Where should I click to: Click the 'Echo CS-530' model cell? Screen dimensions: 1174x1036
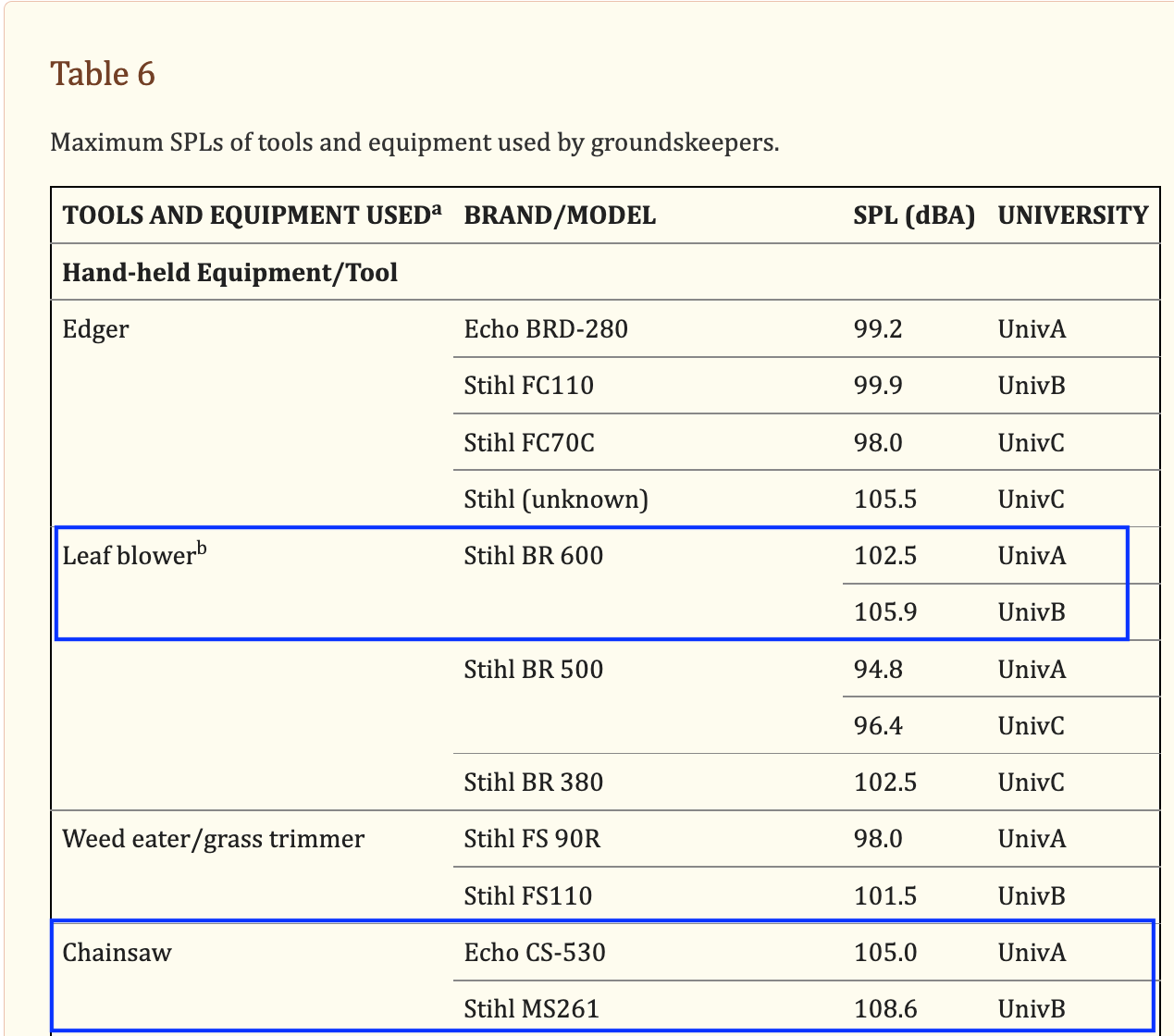(535, 953)
